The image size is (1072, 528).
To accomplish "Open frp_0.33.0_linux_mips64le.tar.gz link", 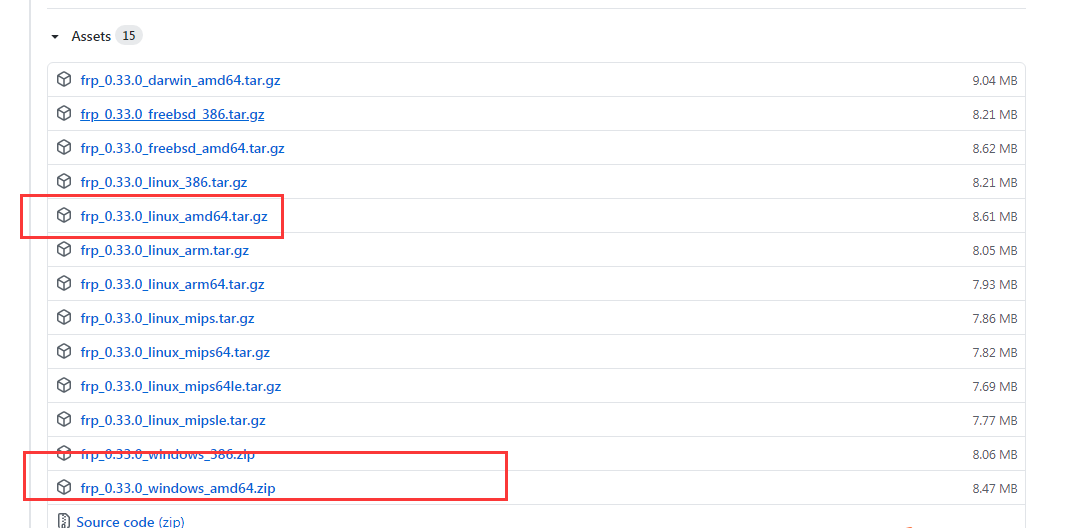I will point(181,386).
